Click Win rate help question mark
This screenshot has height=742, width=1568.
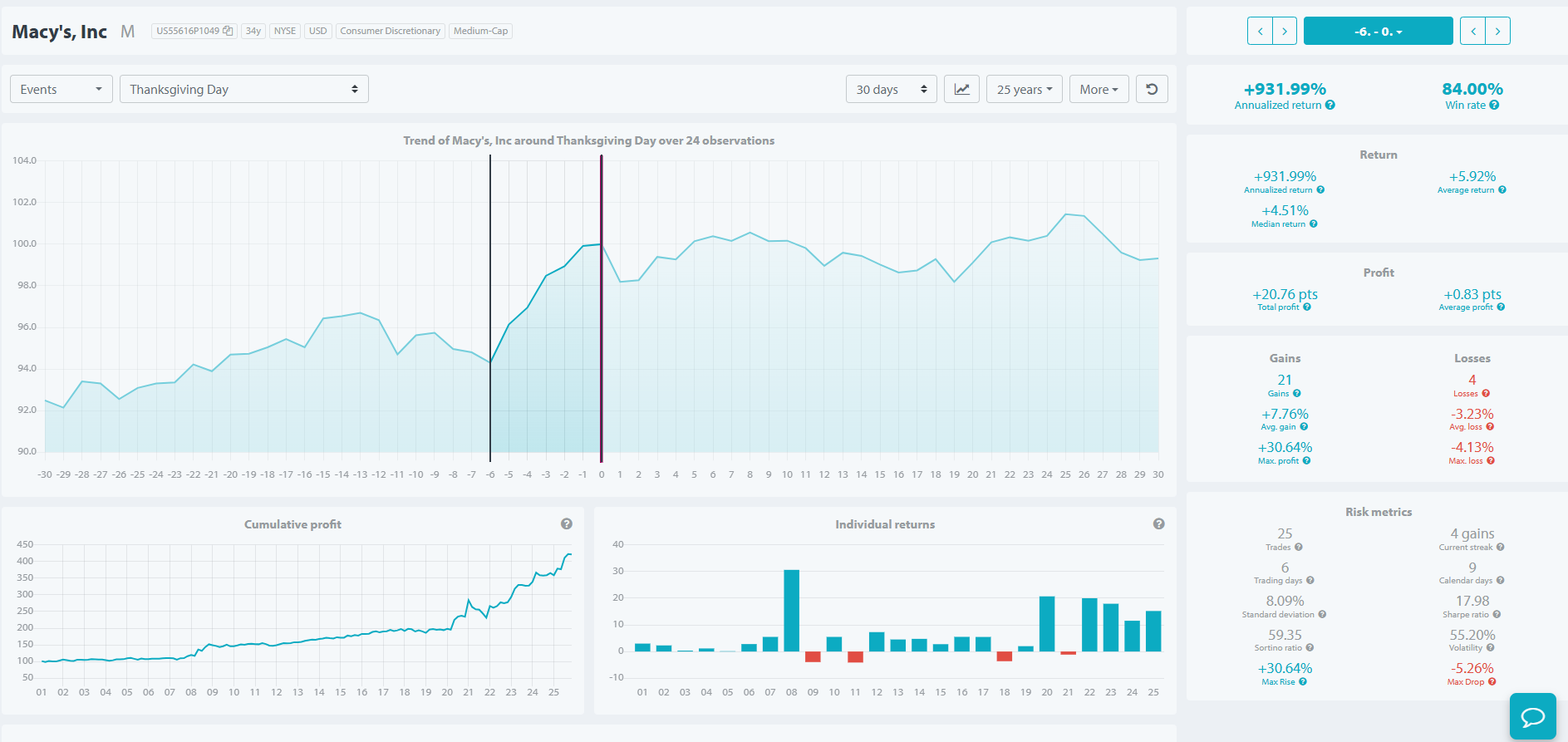1494,105
